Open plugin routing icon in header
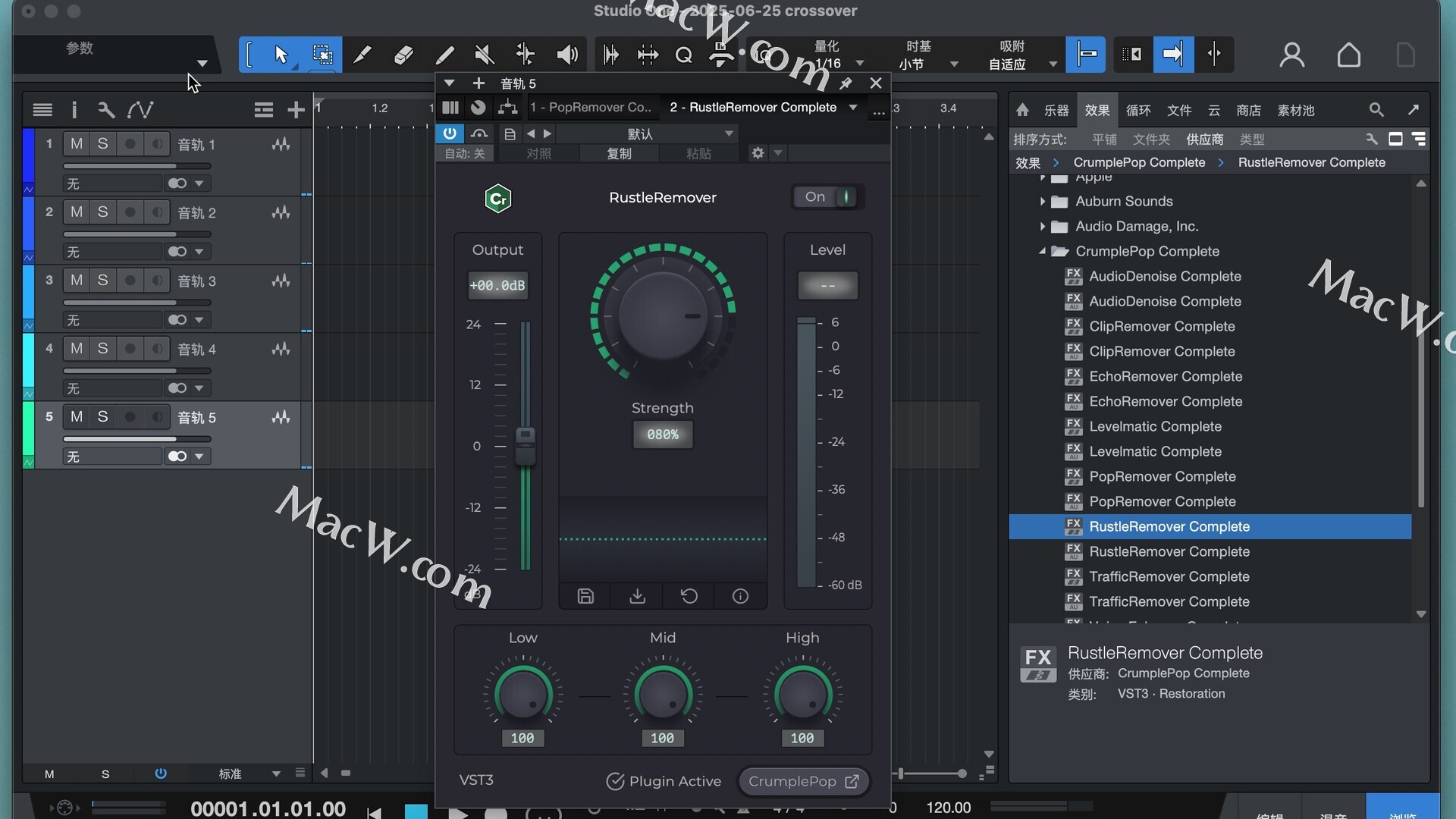1456x819 pixels. point(507,108)
